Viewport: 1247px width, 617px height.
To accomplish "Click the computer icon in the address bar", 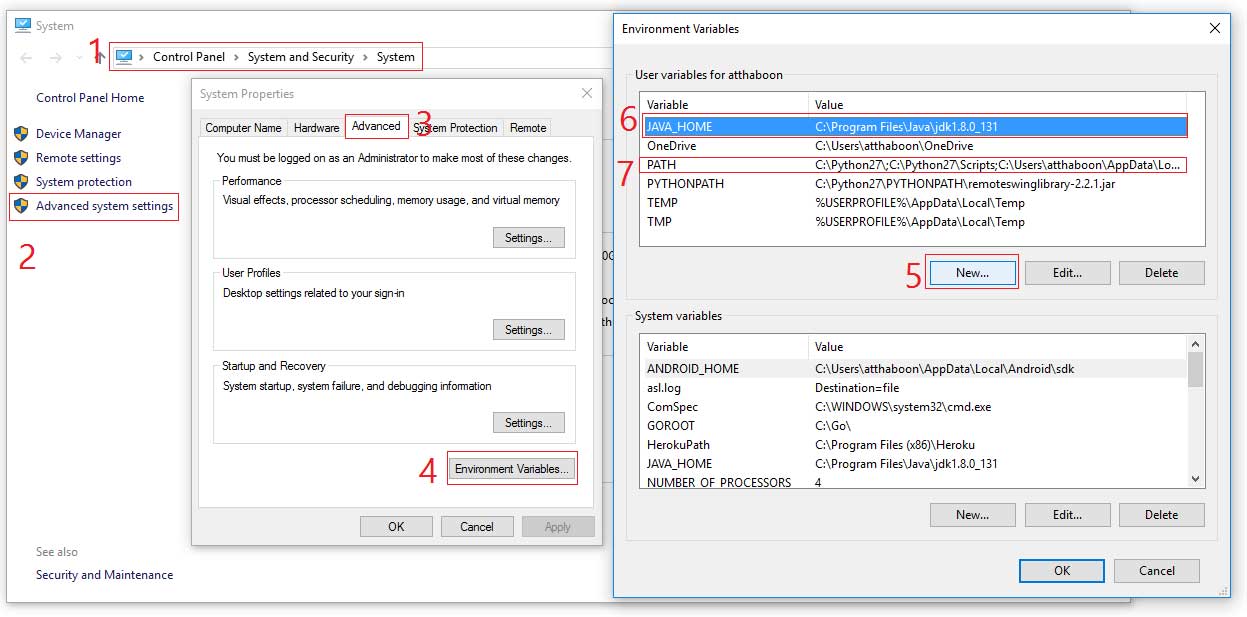I will [125, 57].
